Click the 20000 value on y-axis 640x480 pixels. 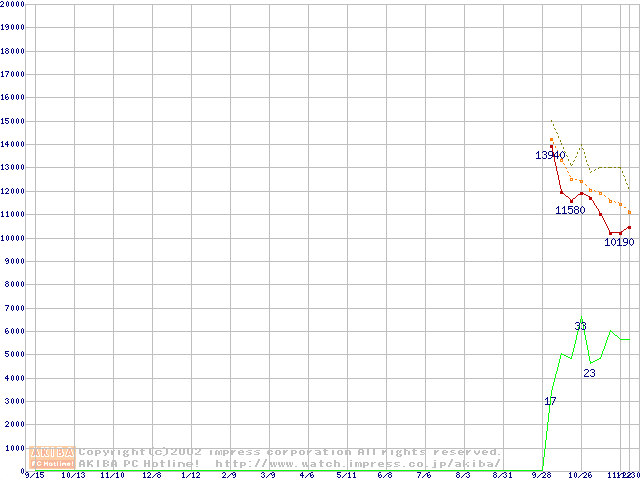point(12,4)
